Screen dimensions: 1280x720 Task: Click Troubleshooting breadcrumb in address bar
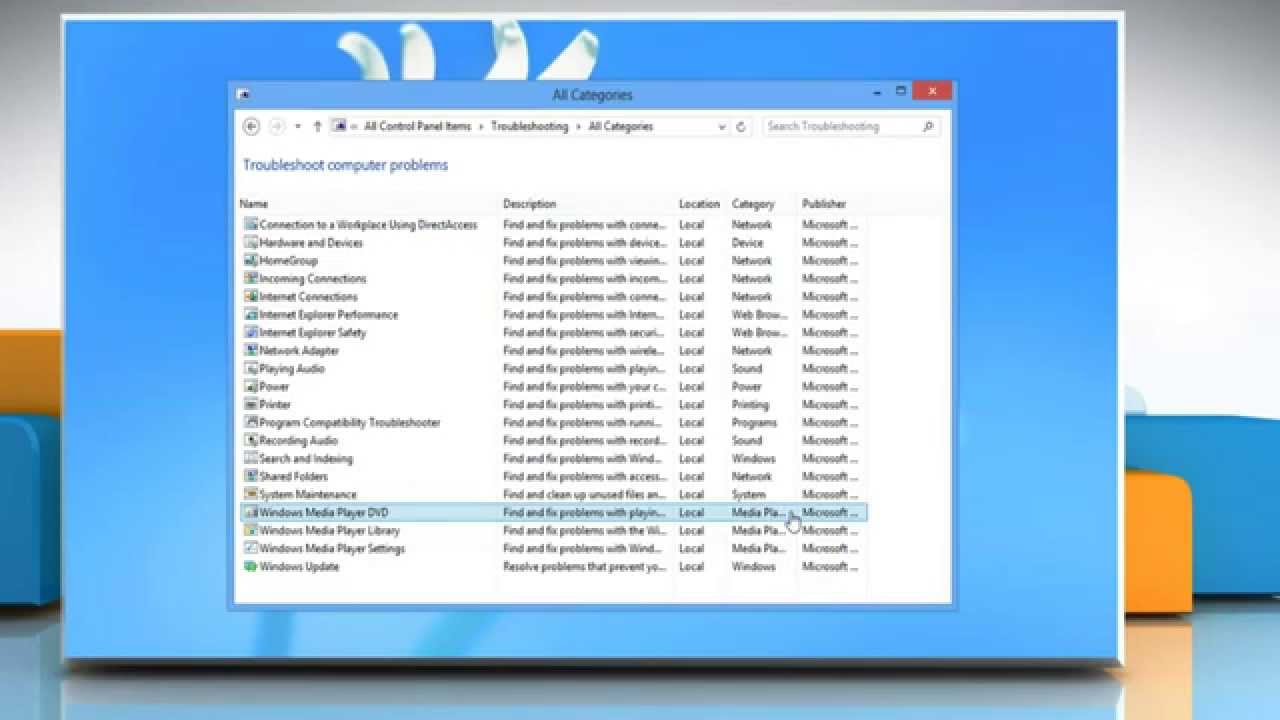click(x=529, y=127)
